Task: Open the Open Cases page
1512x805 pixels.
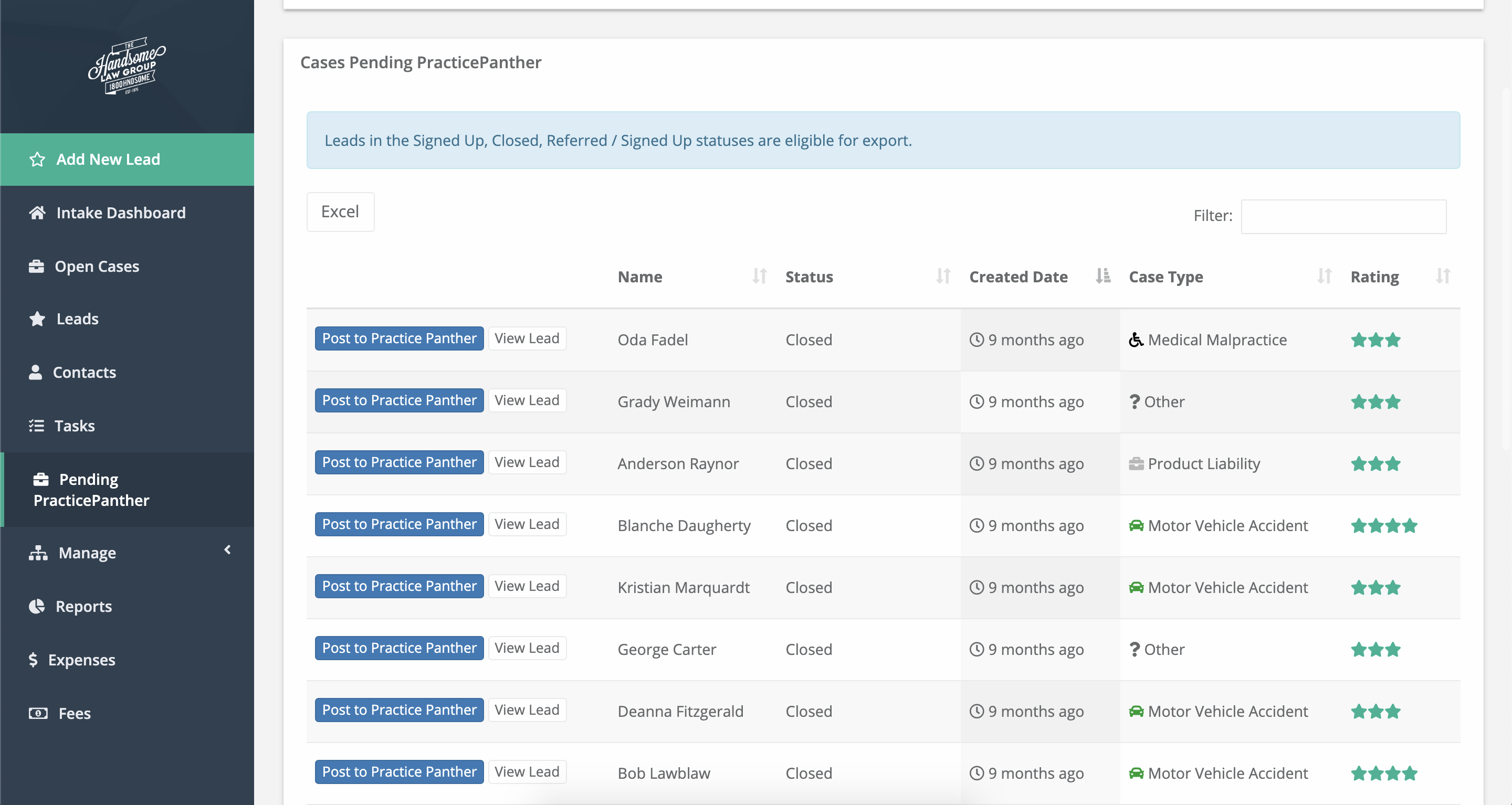Action: [127, 267]
